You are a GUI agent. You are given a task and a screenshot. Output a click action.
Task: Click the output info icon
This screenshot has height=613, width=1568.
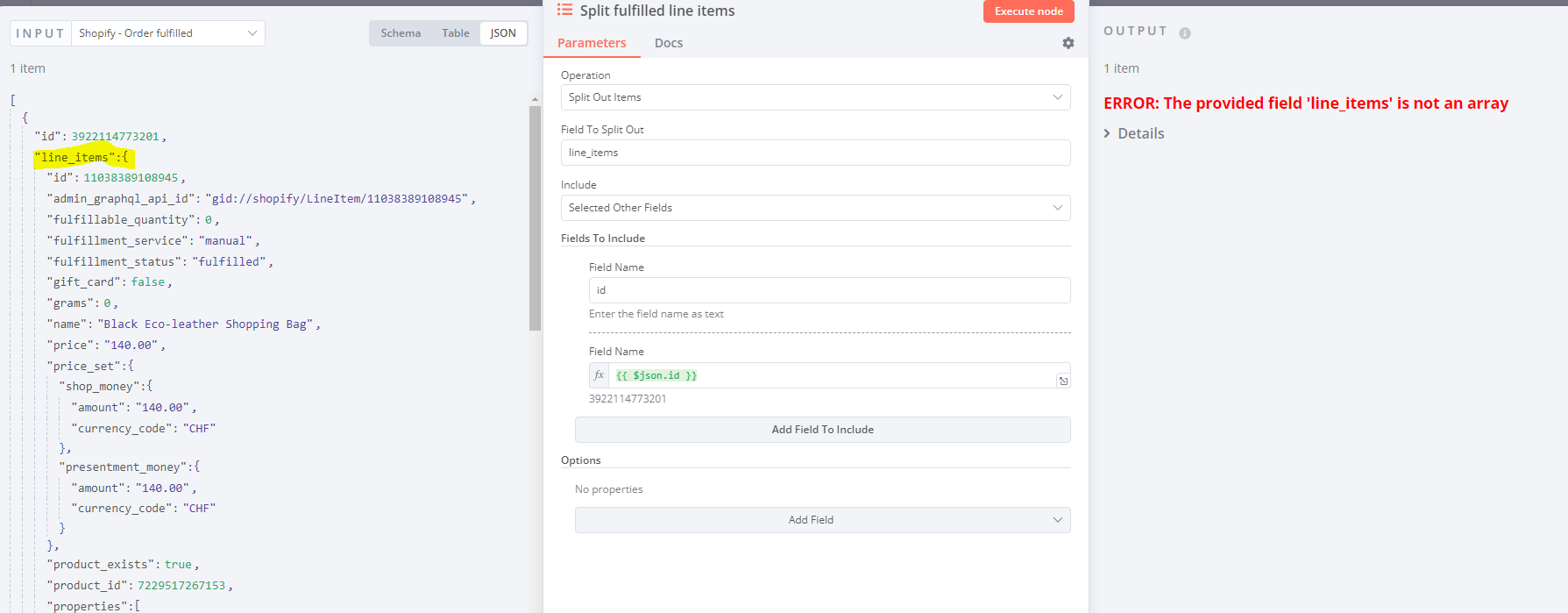tap(1185, 33)
